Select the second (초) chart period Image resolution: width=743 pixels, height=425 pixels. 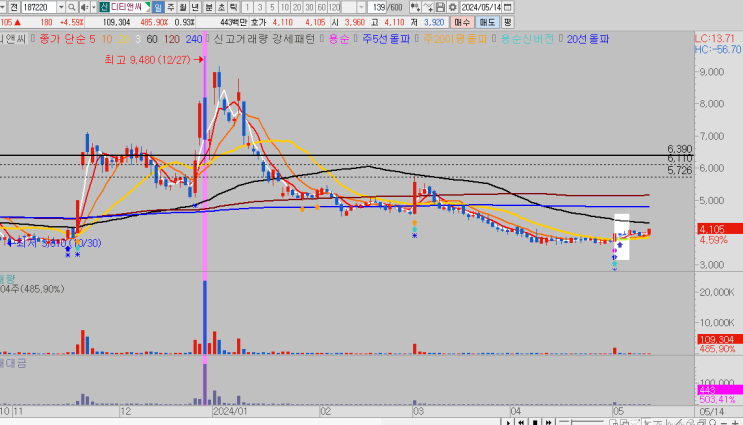[x=221, y=7]
